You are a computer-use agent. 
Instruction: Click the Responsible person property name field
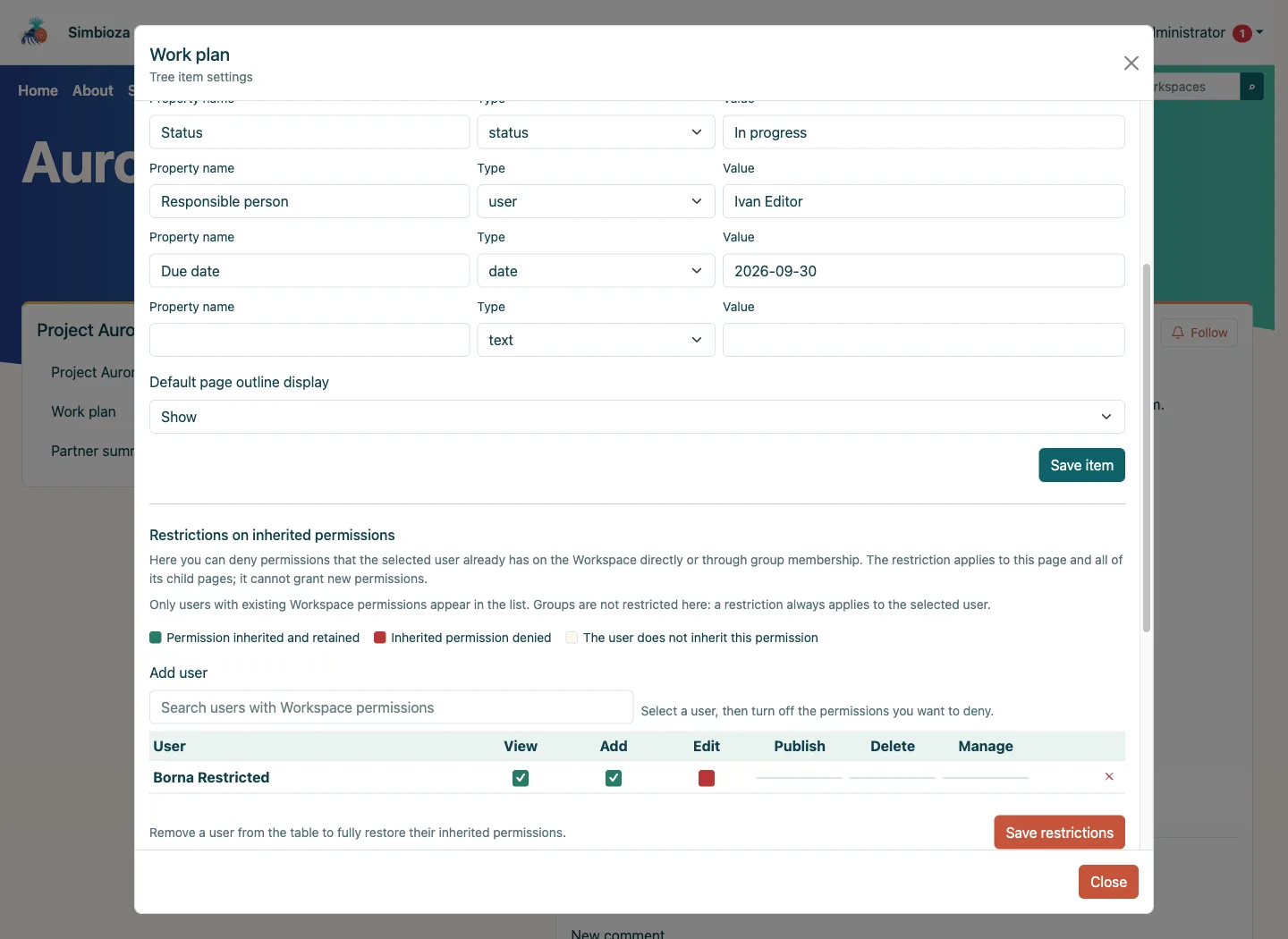tap(309, 201)
